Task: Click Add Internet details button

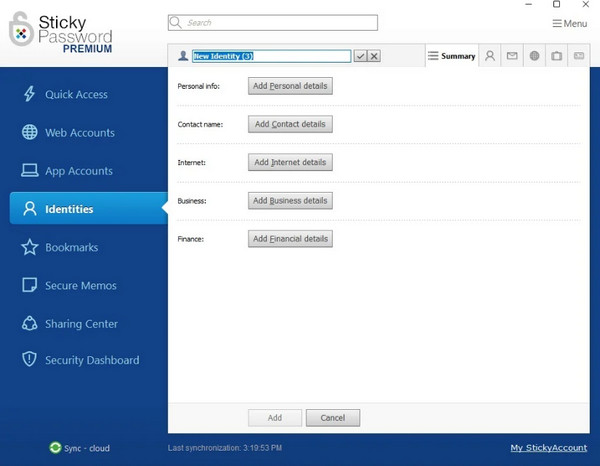Action: (x=290, y=162)
